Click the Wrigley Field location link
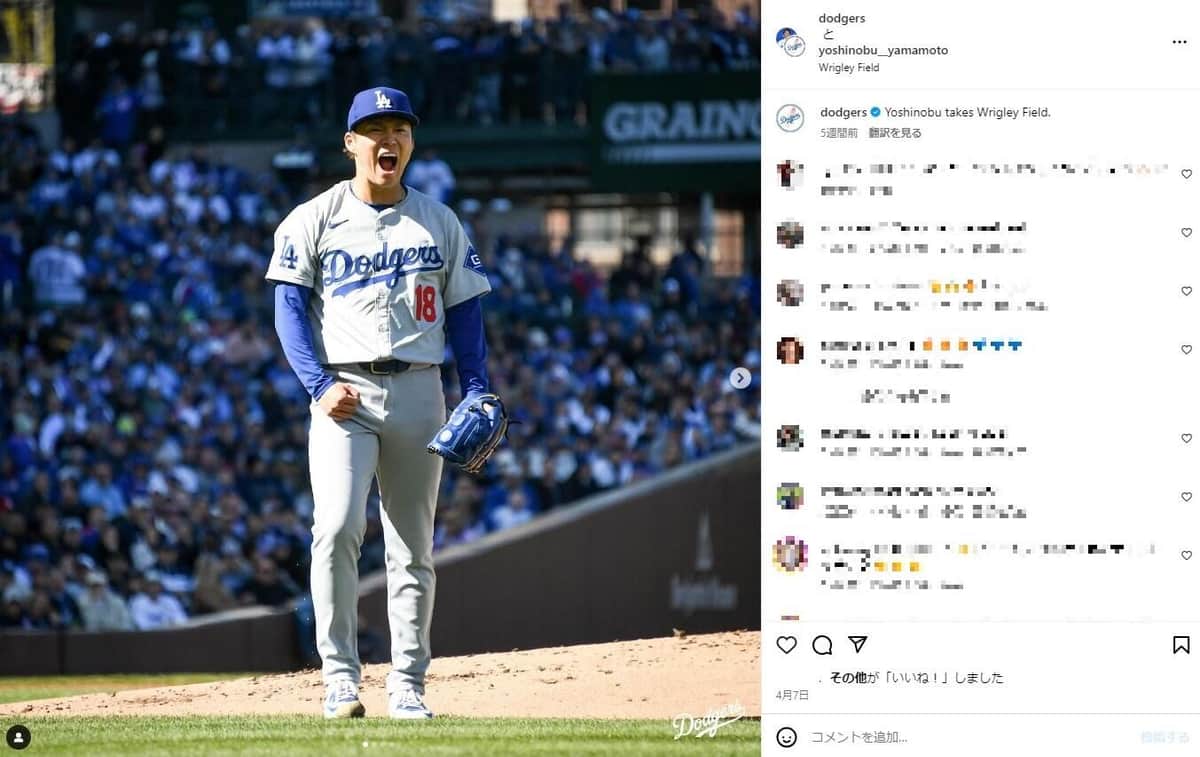1200x757 pixels. 848,68
